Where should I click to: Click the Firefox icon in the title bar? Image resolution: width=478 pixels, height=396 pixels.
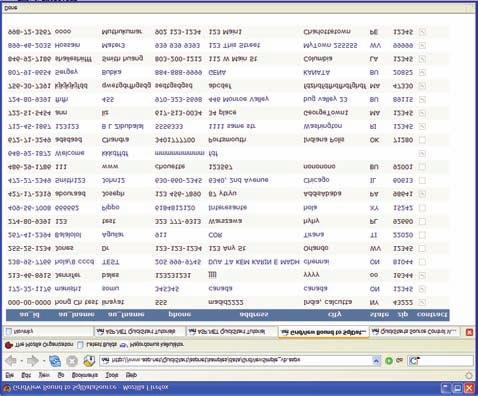pyautogui.click(x=7, y=388)
